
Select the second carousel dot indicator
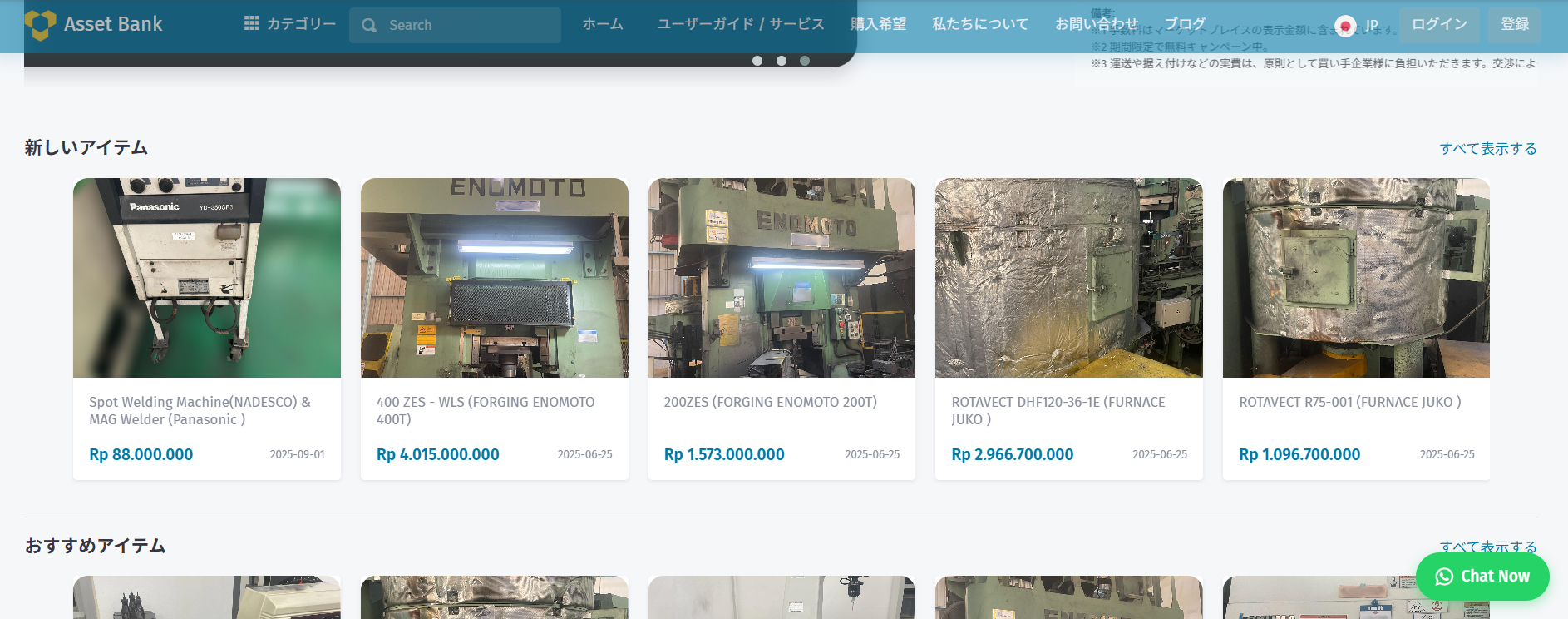click(781, 61)
